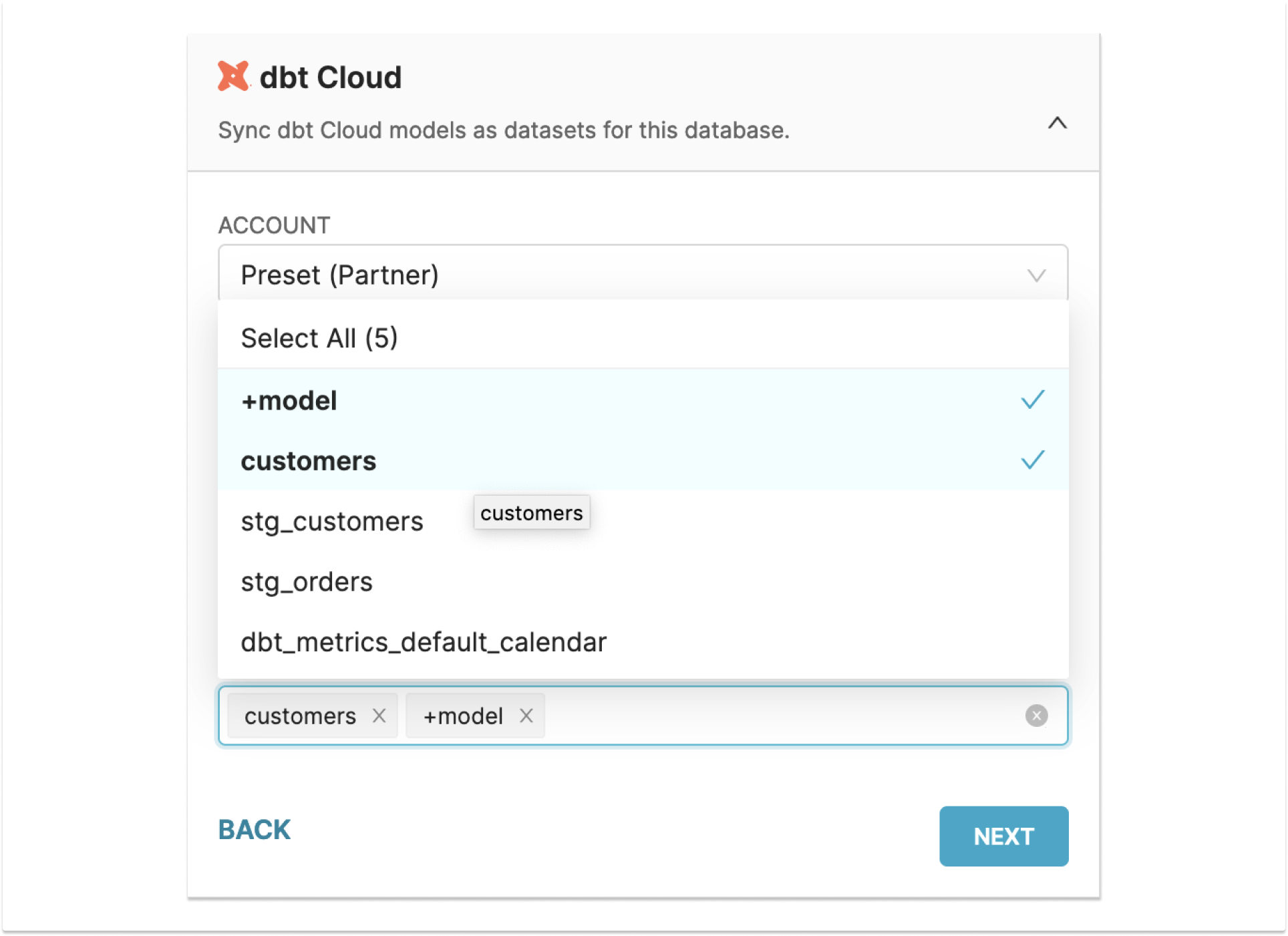Select the stg_customers model

point(332,521)
